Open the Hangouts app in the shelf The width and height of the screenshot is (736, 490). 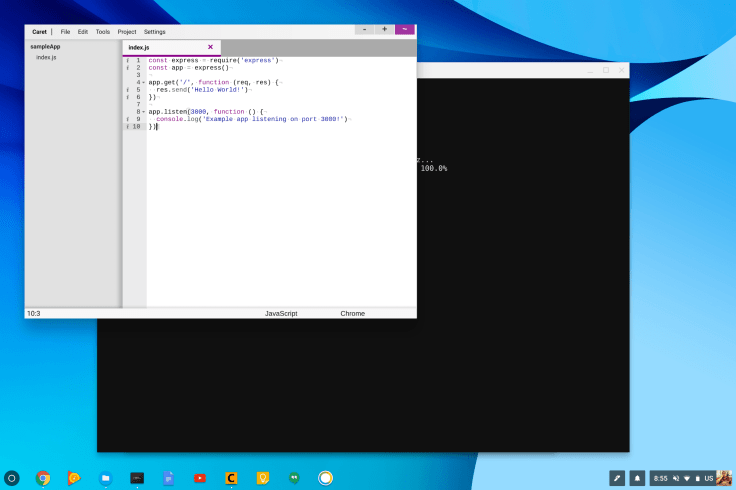coord(294,478)
